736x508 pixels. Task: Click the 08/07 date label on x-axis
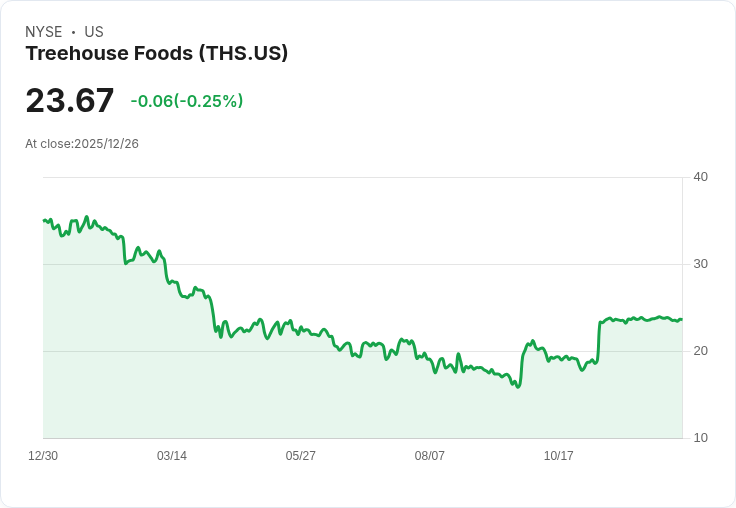(429, 456)
